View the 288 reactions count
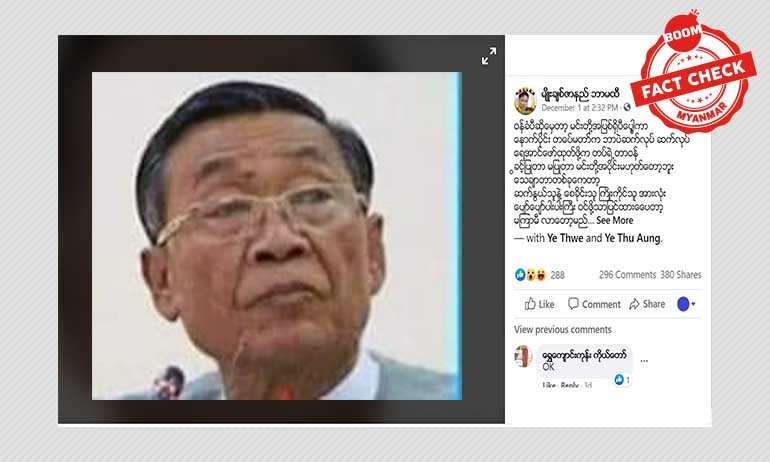 [x=557, y=275]
